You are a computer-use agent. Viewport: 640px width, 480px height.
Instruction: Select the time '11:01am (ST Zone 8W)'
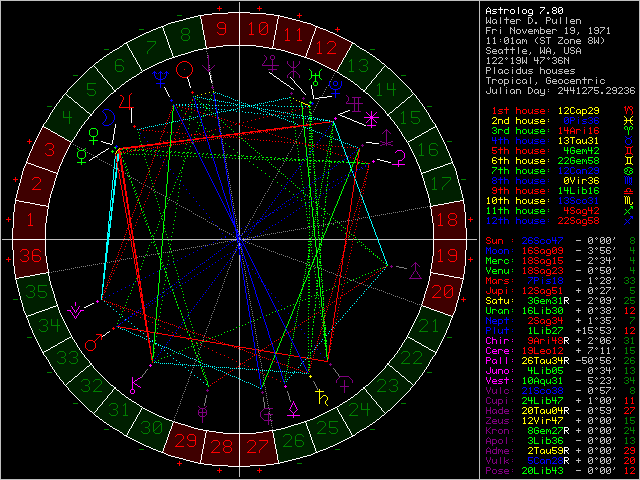[545, 41]
